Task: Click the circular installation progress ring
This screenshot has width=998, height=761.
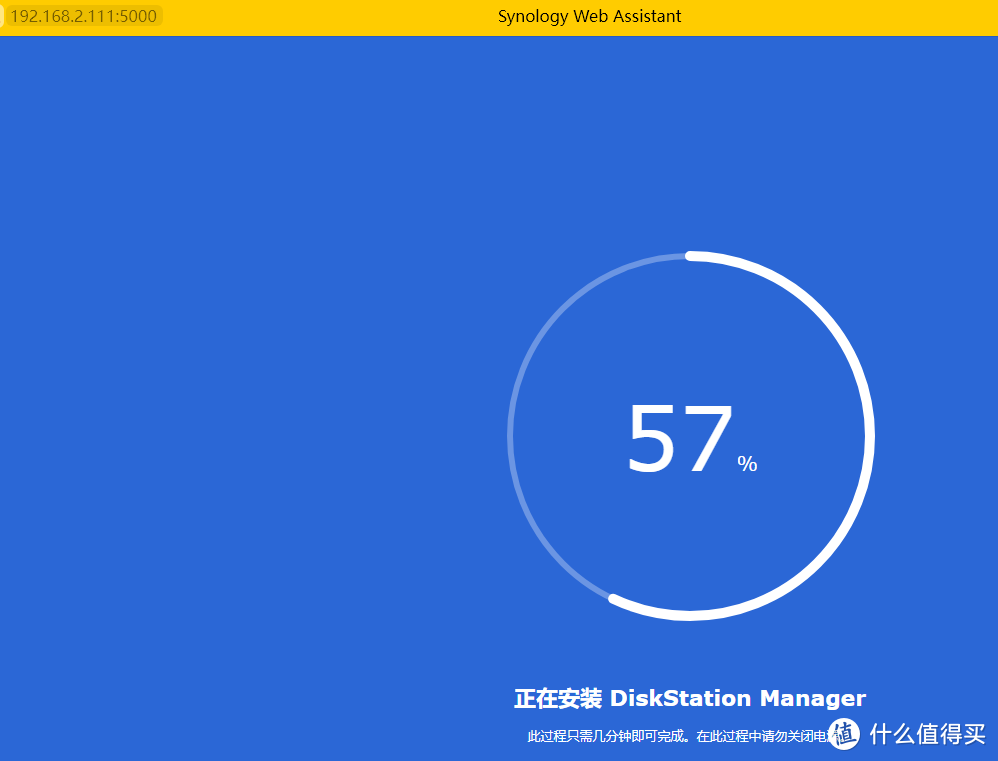Action: [x=691, y=436]
